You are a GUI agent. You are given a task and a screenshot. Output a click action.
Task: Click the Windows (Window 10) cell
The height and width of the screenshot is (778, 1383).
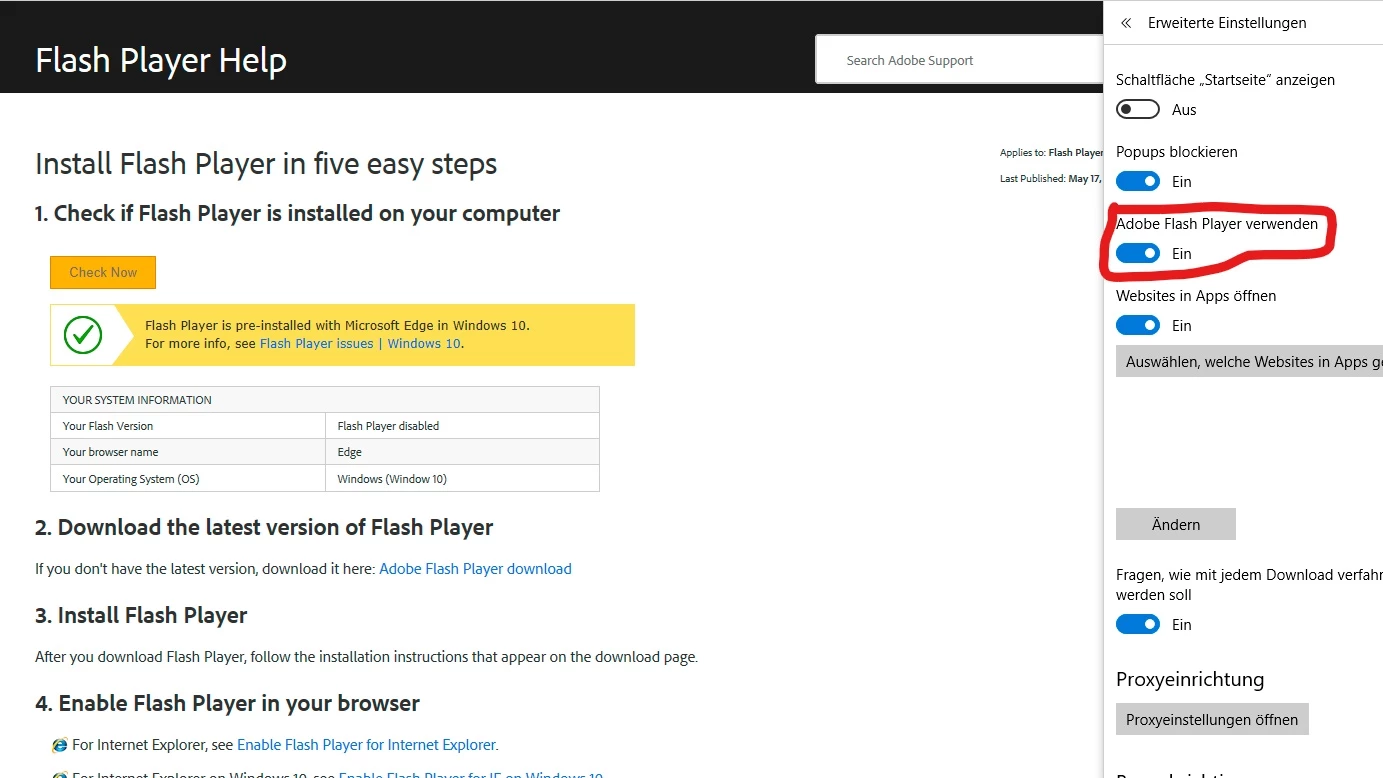[x=462, y=479]
